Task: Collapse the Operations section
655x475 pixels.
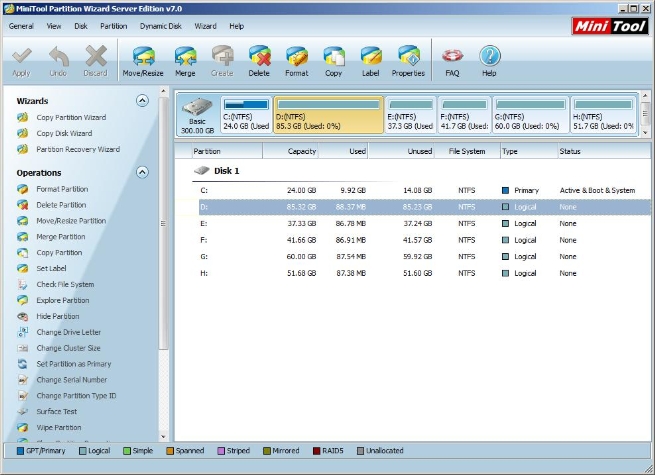Action: [x=142, y=172]
